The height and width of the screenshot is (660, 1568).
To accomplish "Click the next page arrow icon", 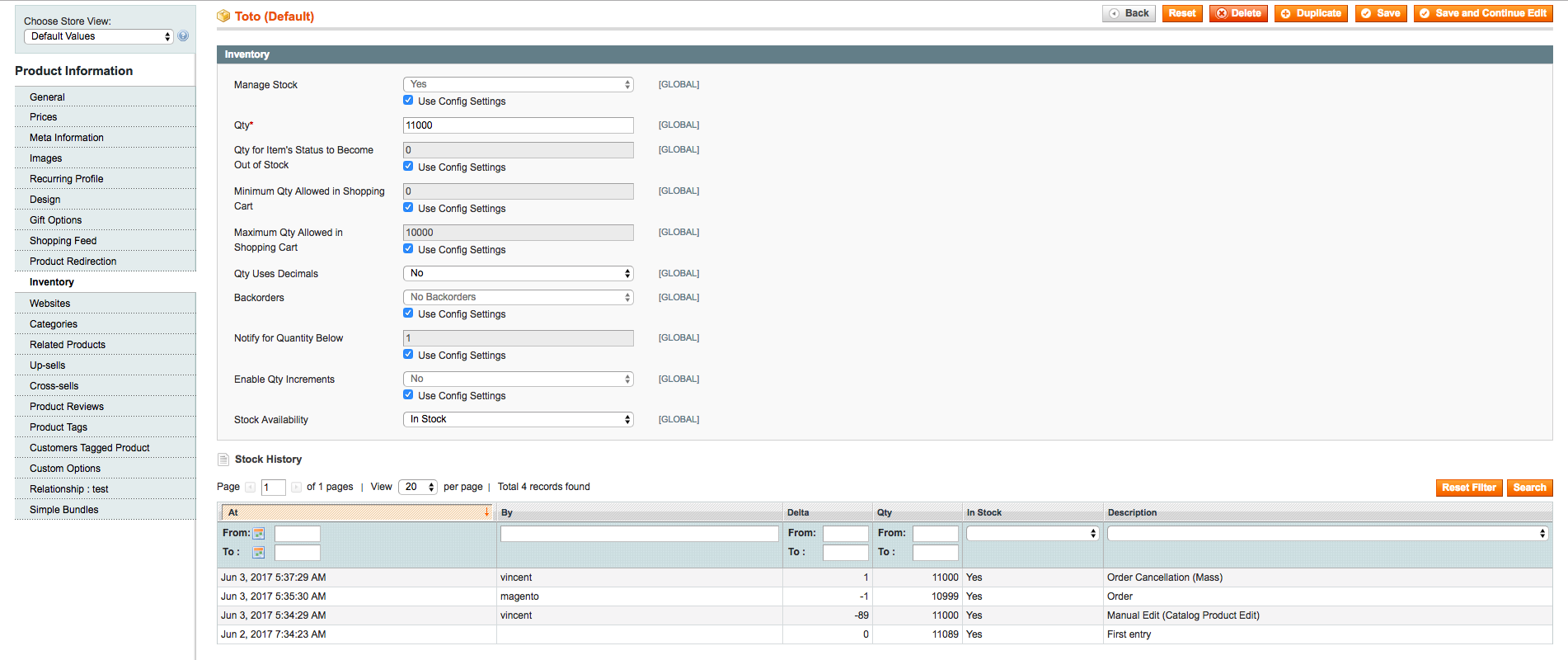I will pyautogui.click(x=297, y=488).
